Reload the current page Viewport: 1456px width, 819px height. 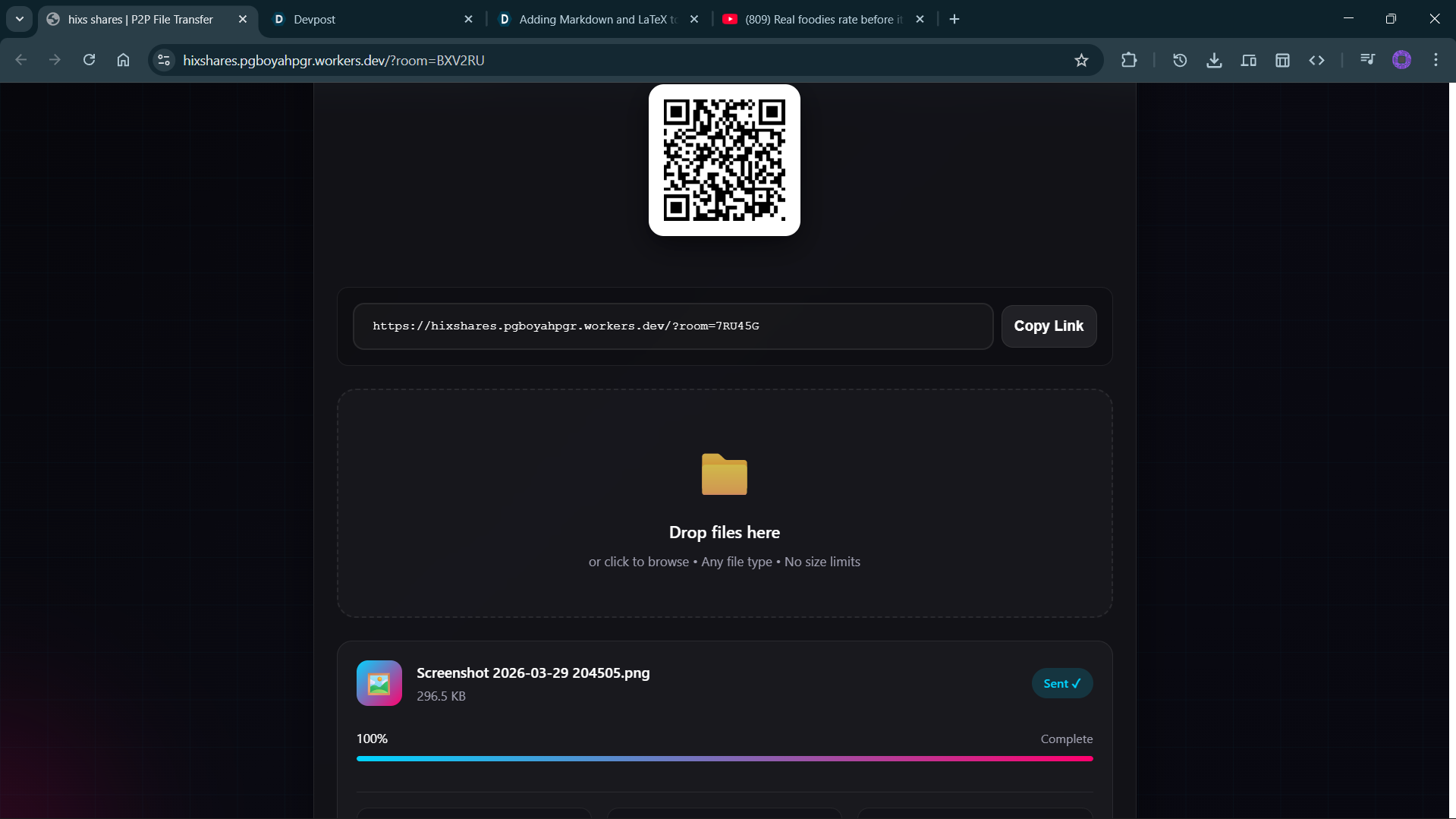pyautogui.click(x=89, y=60)
